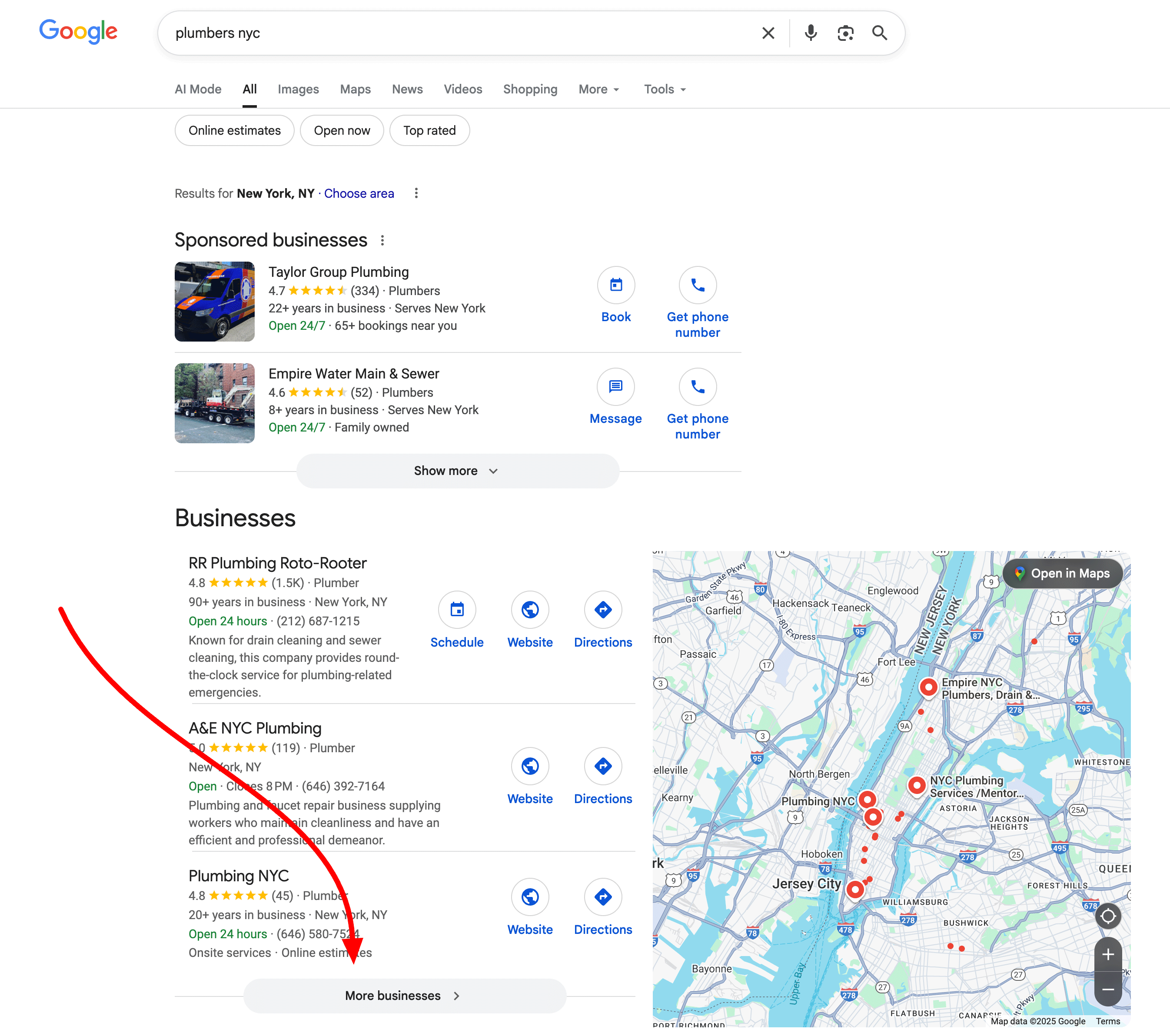
Task: Toggle the Online estimates filter chip
Action: click(234, 130)
